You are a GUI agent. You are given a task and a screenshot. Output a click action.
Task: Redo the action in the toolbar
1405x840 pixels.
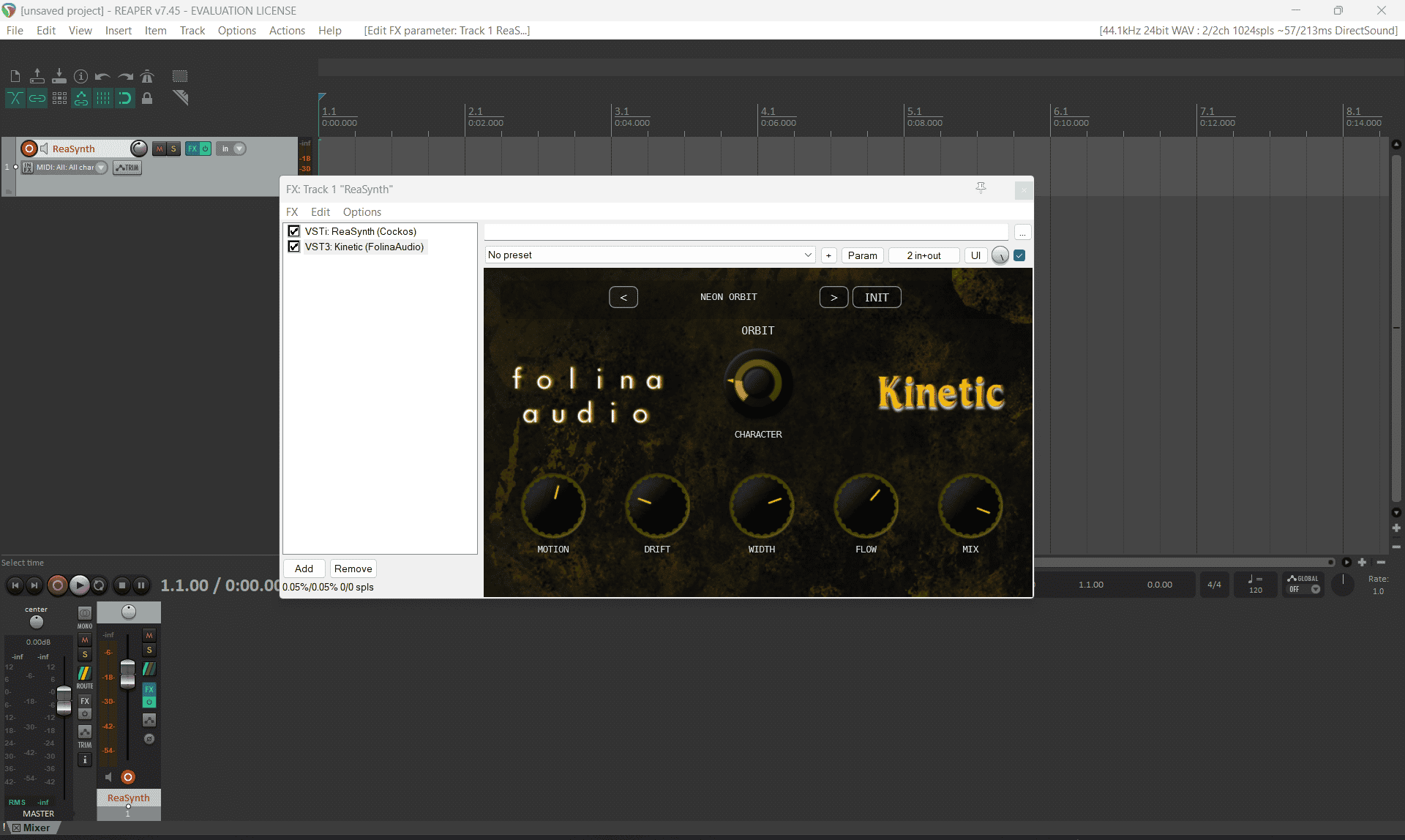pyautogui.click(x=125, y=76)
